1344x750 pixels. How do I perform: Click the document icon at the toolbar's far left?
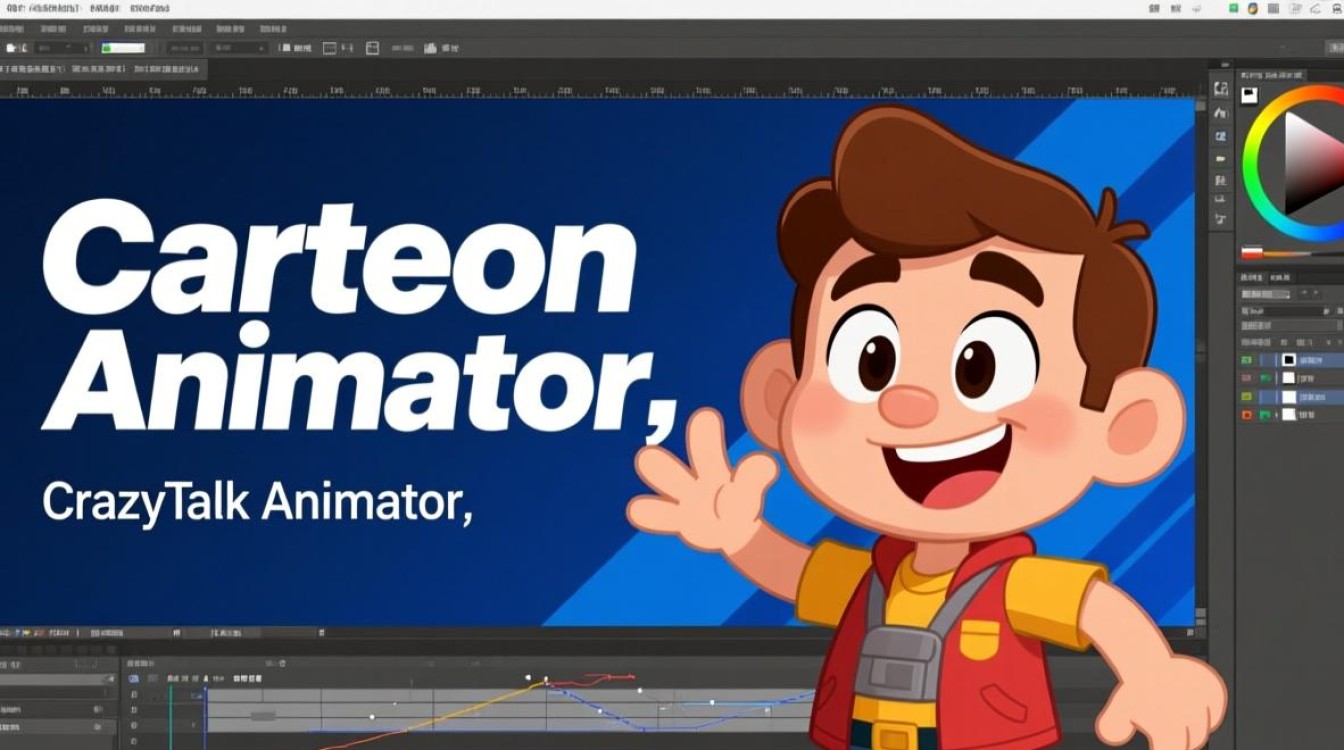pyautogui.click(x=13, y=47)
